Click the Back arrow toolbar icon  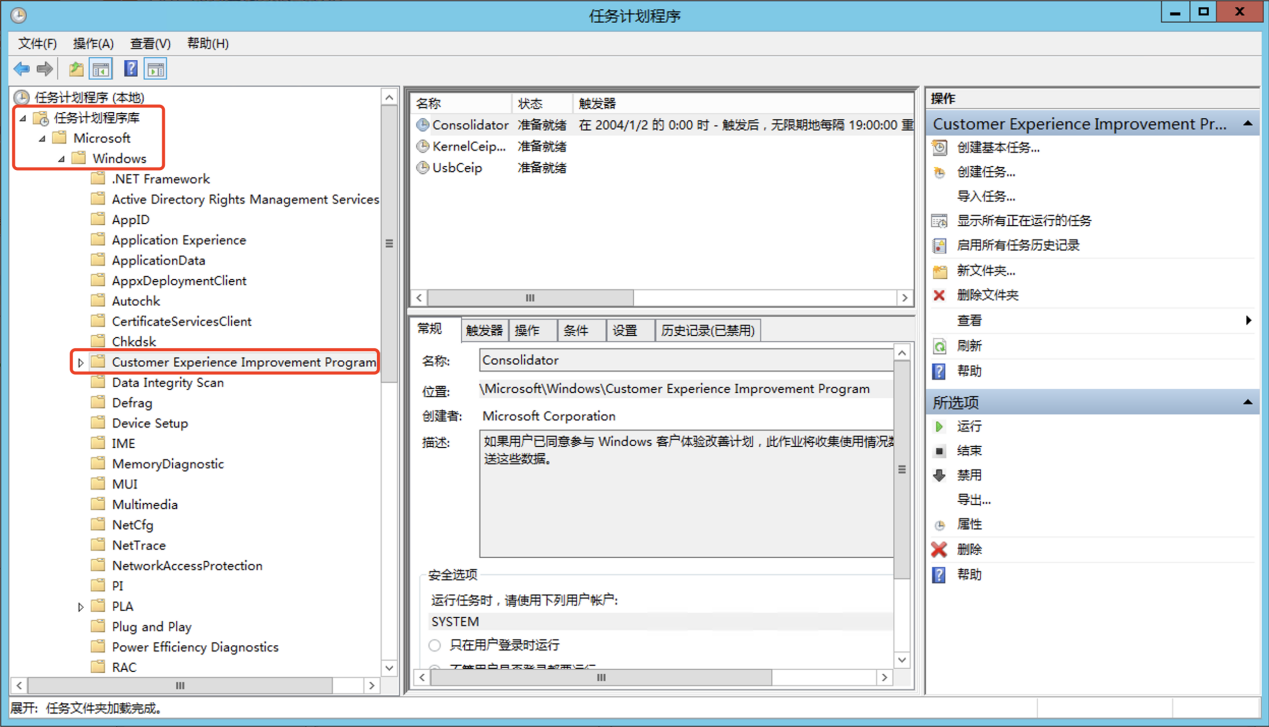pyautogui.click(x=21, y=69)
